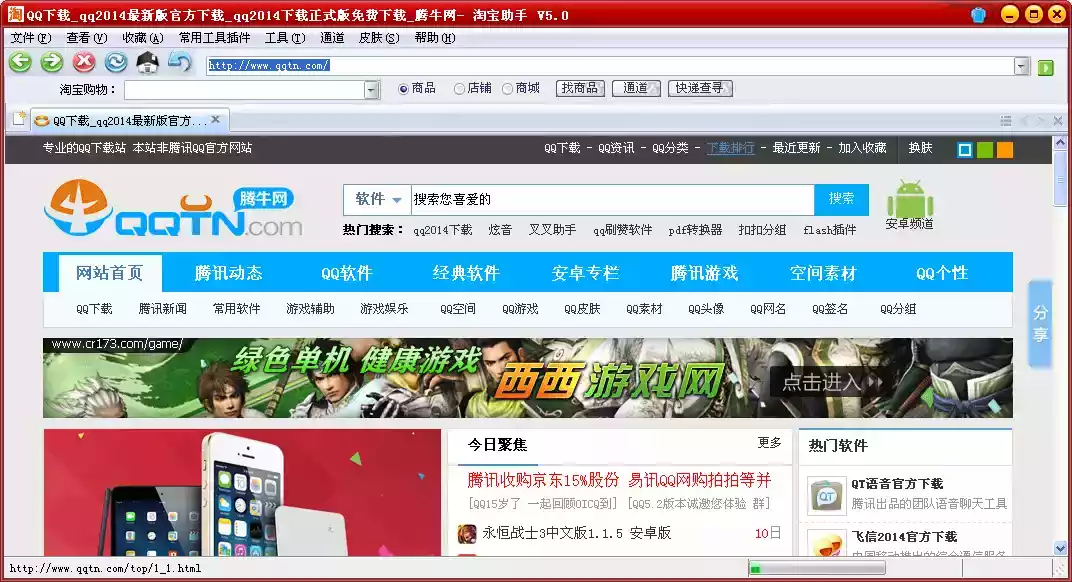Click the blue 搜索 button
The height and width of the screenshot is (582, 1072).
(x=841, y=199)
